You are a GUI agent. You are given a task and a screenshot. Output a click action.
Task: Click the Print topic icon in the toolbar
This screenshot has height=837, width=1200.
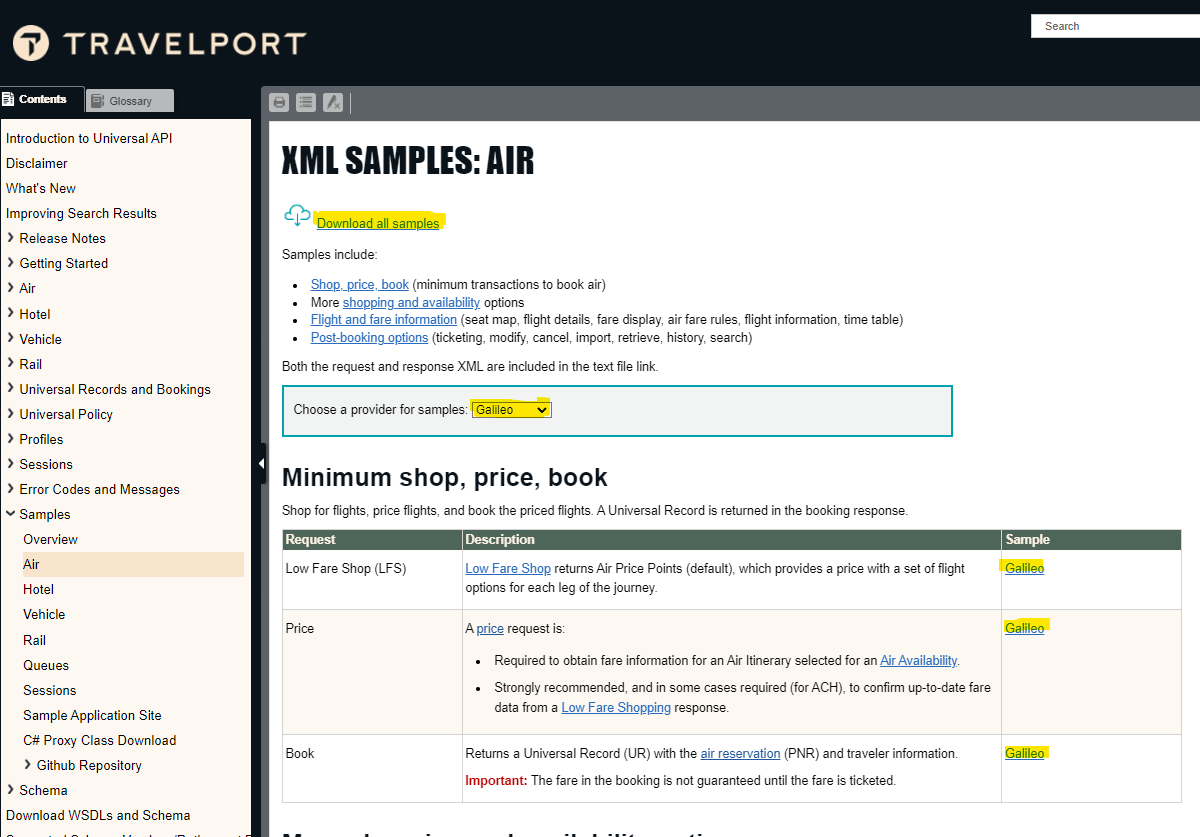[x=279, y=102]
